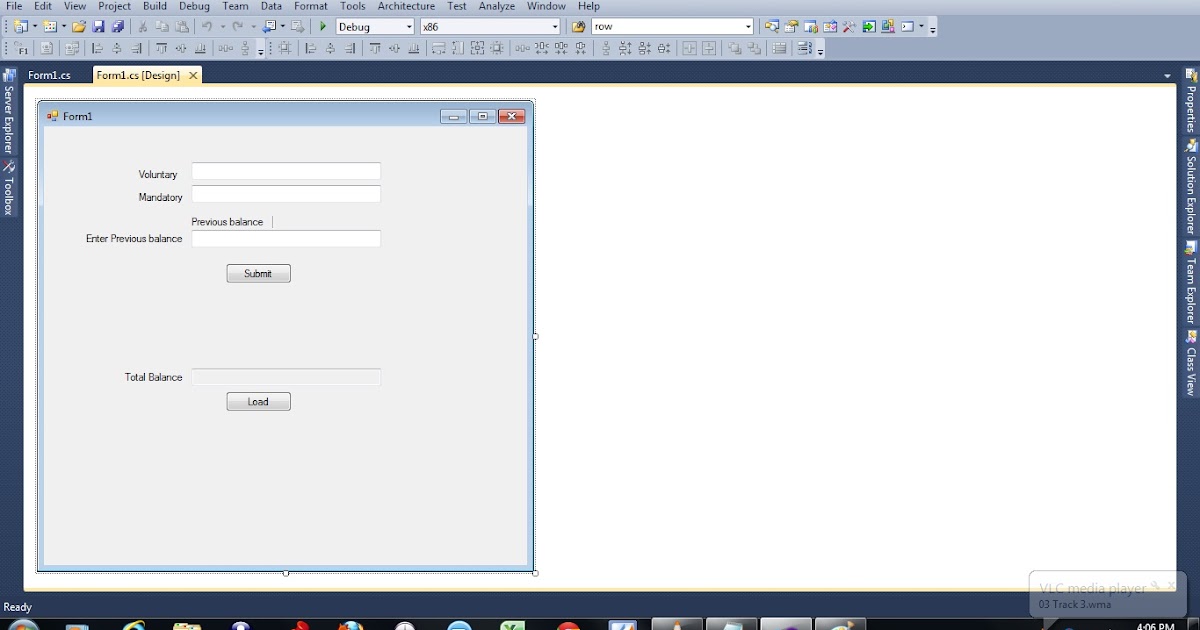This screenshot has width=1200, height=630.
Task: Open the Object Browser toolbar icon
Action: point(830,27)
